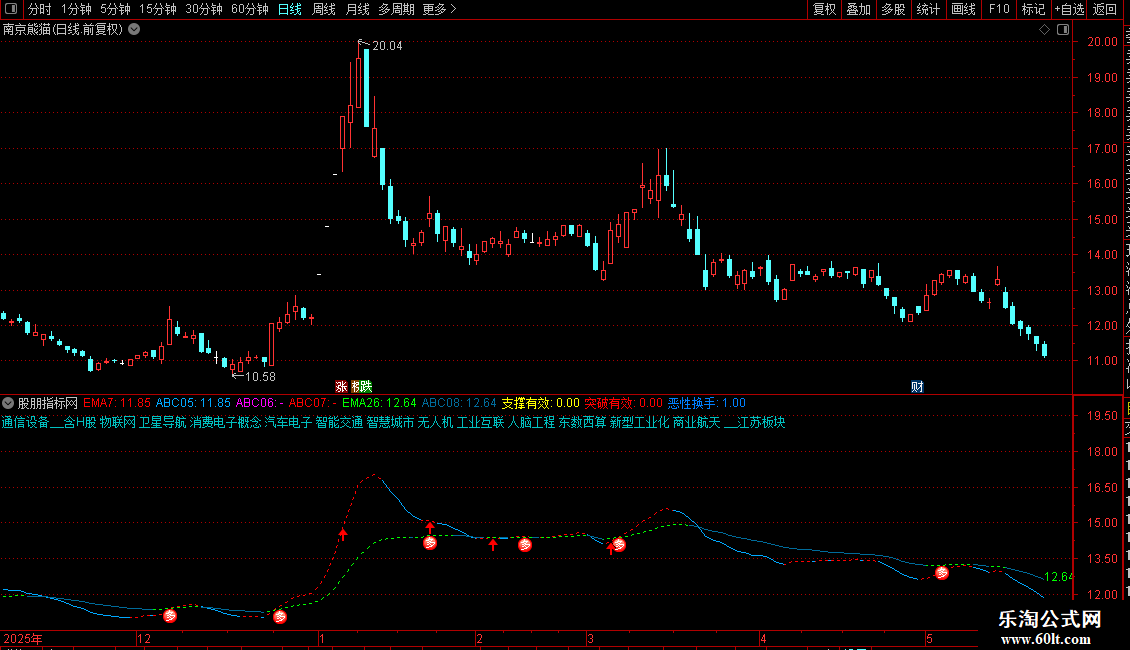Open the 统计 statistics tool
Screen dimensions: 1130x650
tap(927, 9)
